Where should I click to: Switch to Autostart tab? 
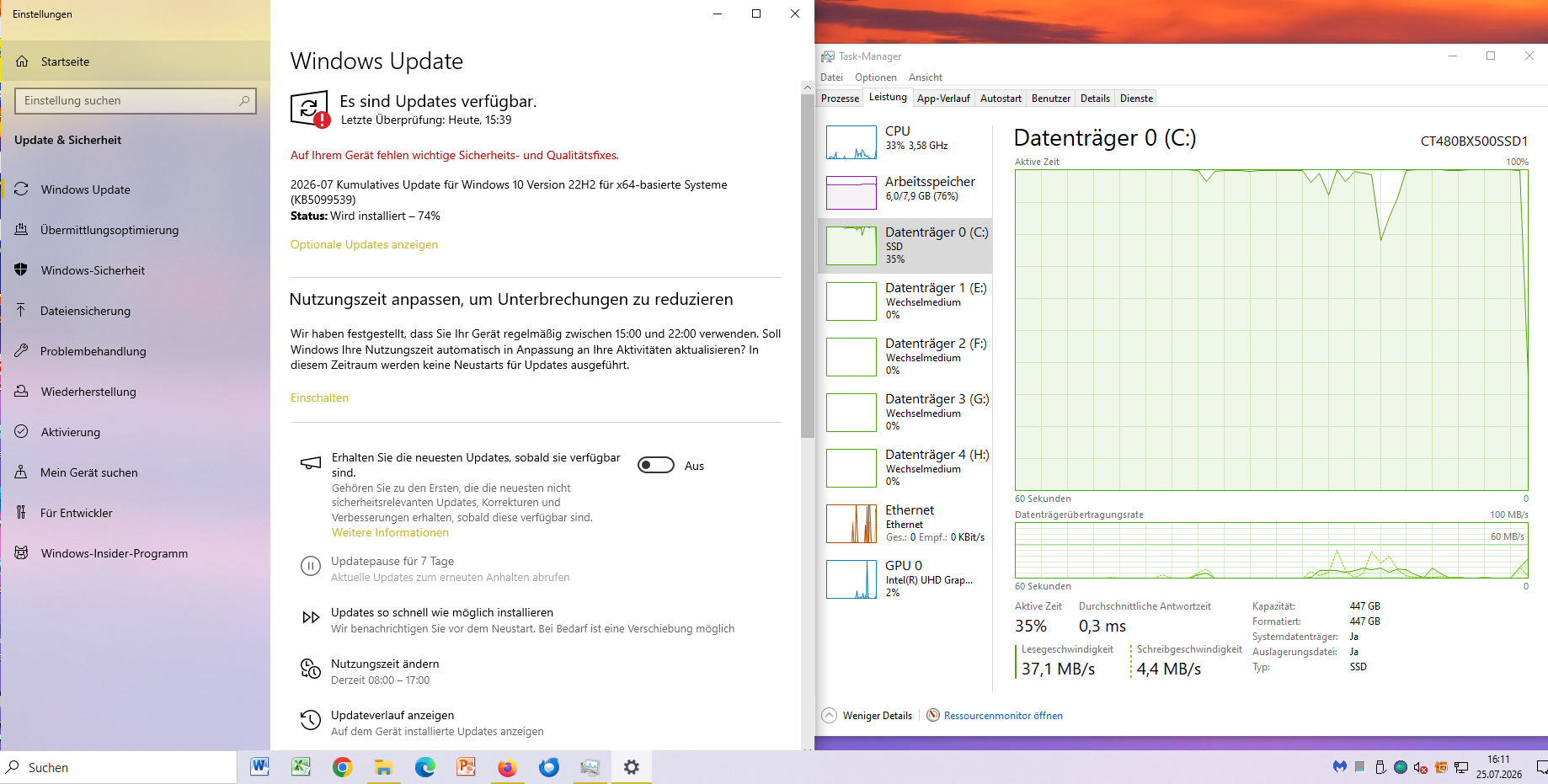1001,99
